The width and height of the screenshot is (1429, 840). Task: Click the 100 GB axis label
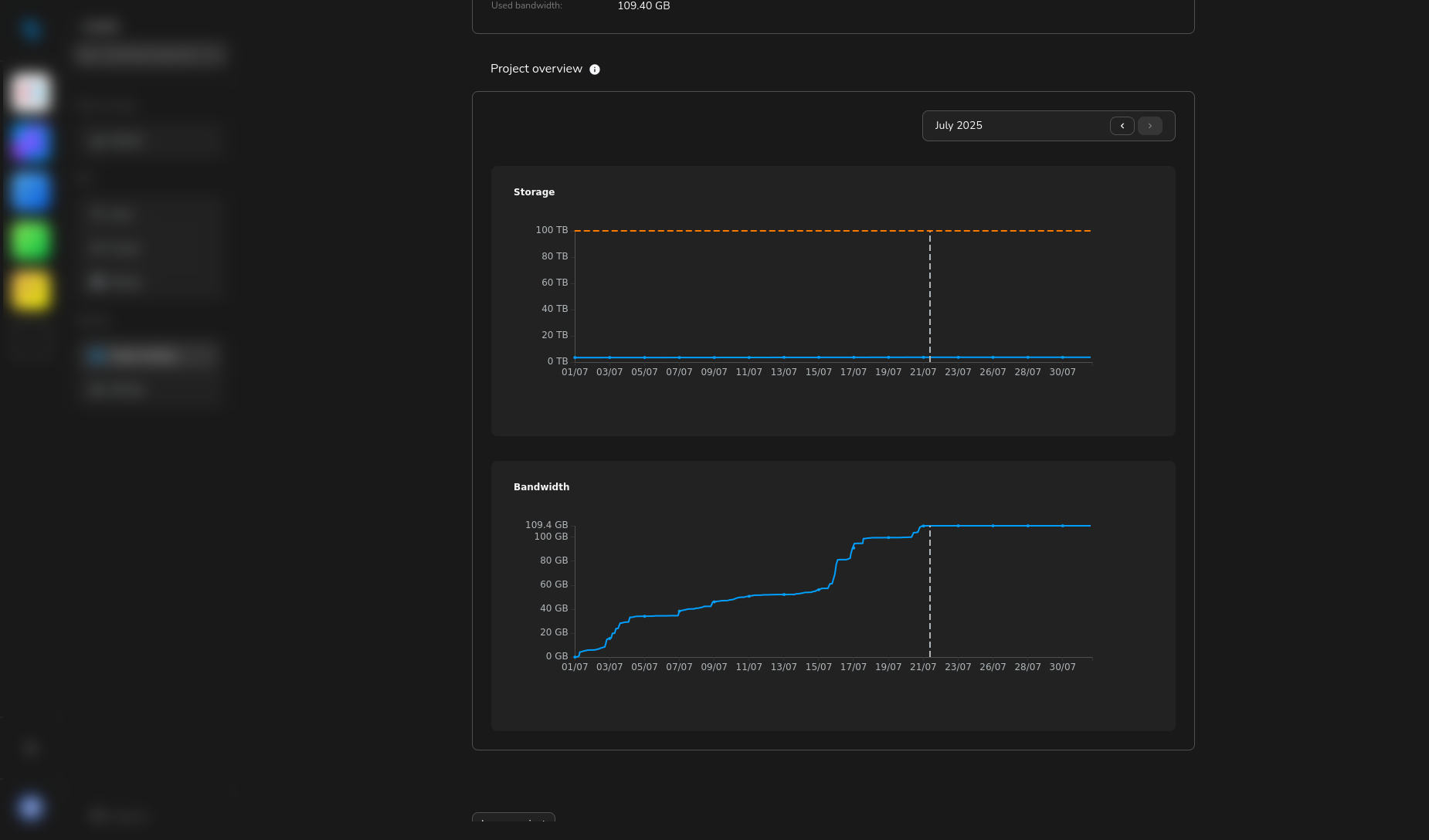[x=551, y=537]
